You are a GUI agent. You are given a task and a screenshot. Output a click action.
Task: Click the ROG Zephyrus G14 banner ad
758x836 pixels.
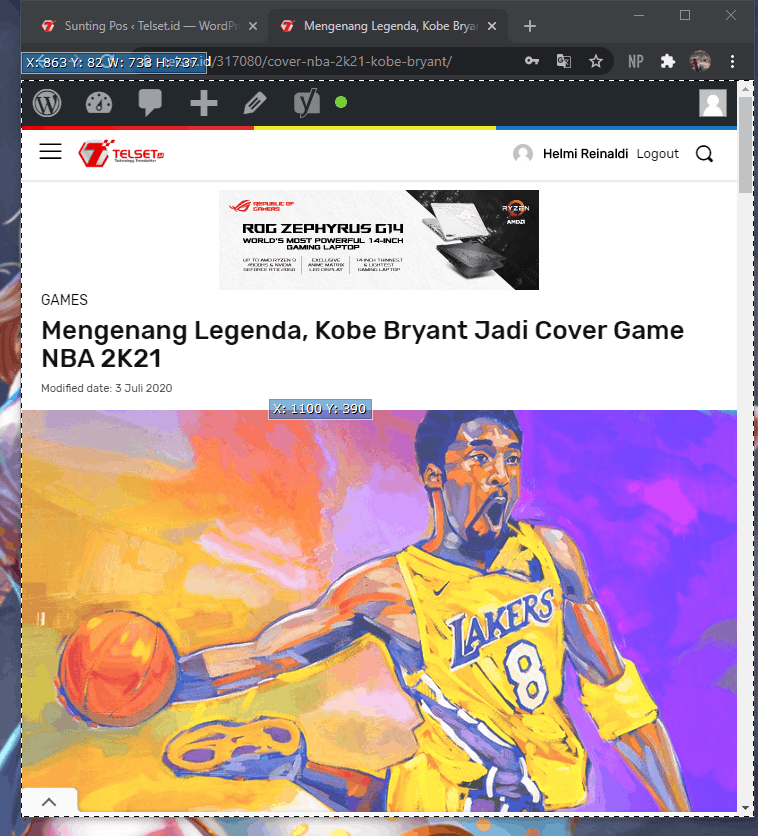(379, 240)
